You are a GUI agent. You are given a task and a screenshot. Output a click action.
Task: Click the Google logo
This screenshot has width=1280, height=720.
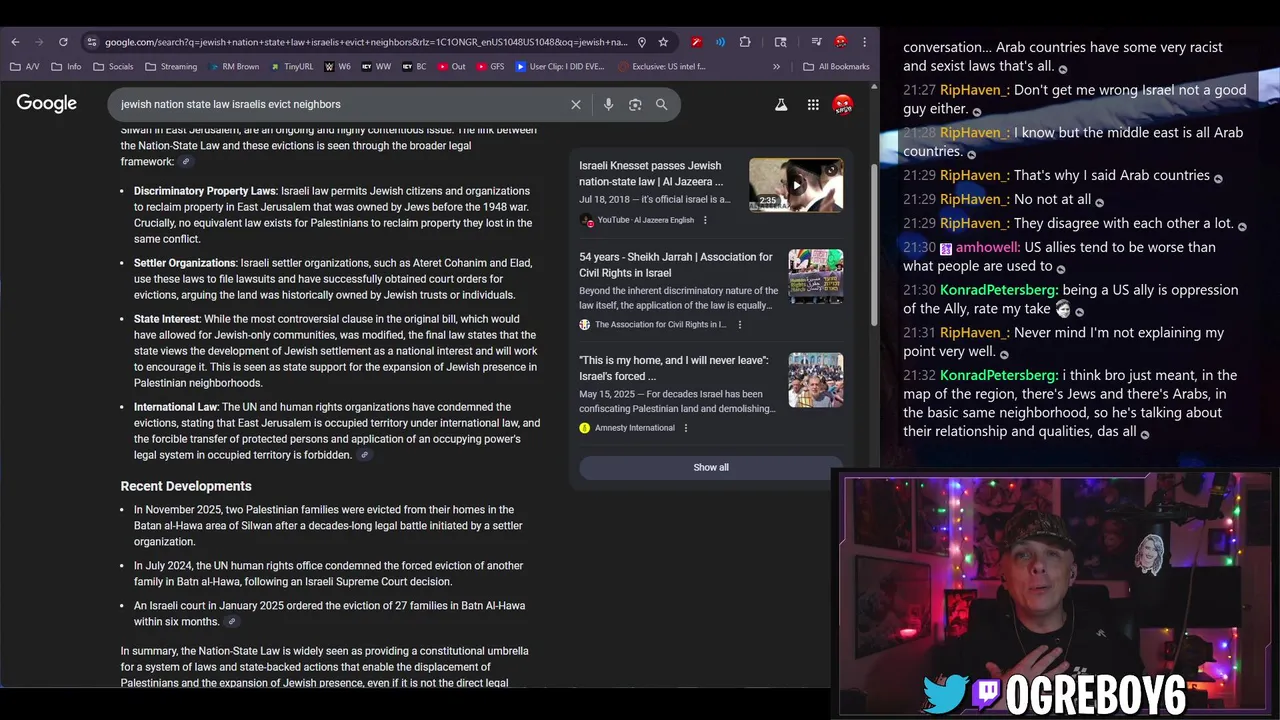coord(46,104)
